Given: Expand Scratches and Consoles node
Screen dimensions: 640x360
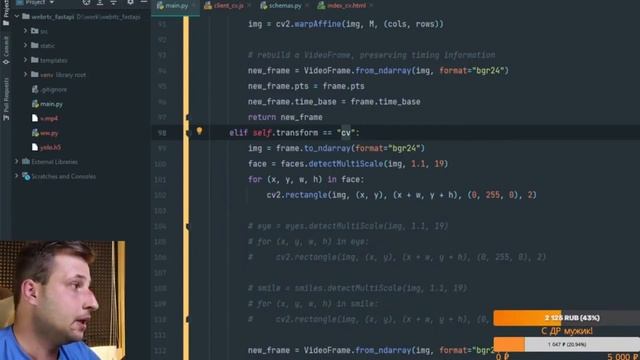Looking at the screenshot, I should tap(17, 176).
